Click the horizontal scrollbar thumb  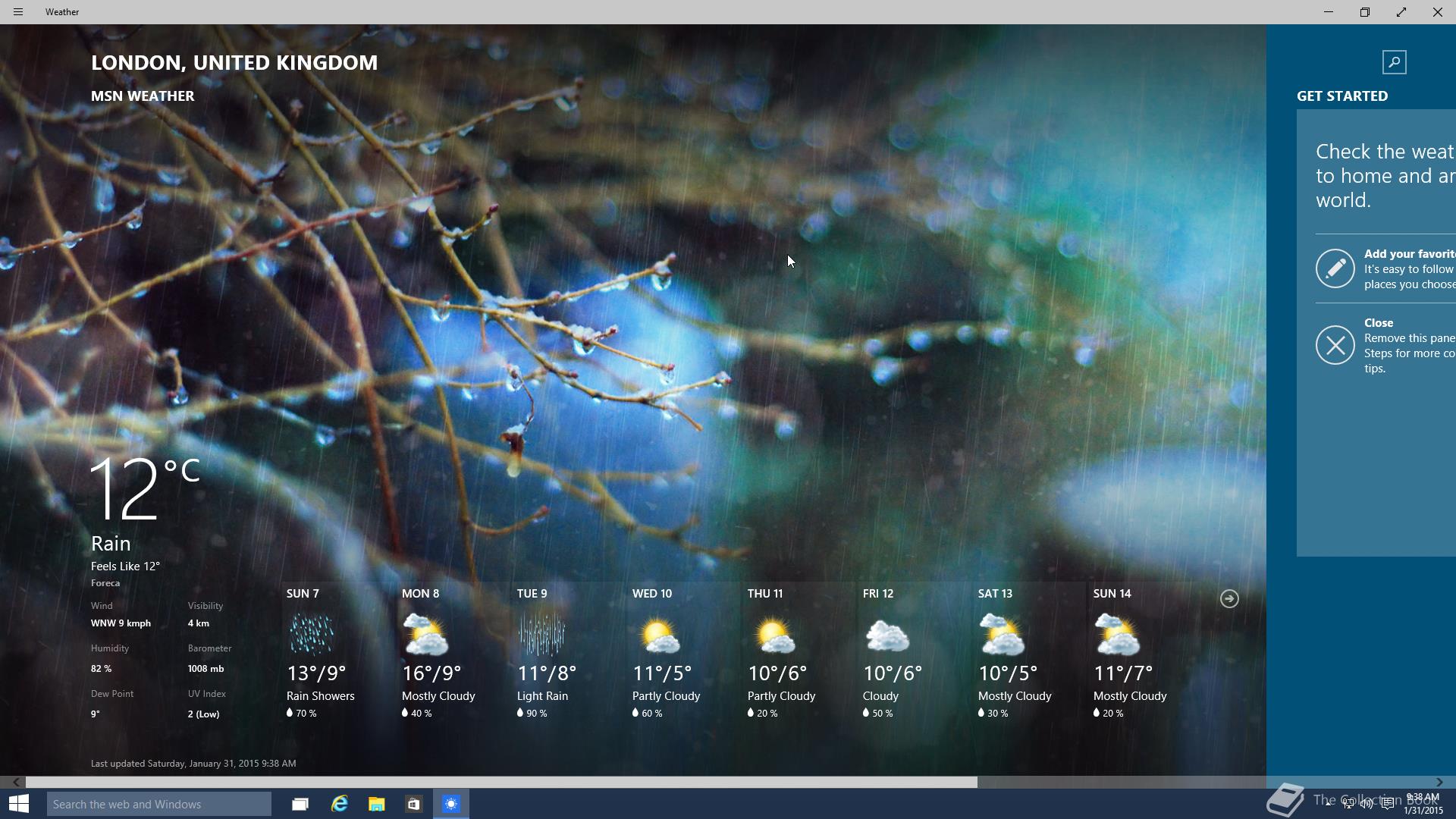[x=501, y=782]
